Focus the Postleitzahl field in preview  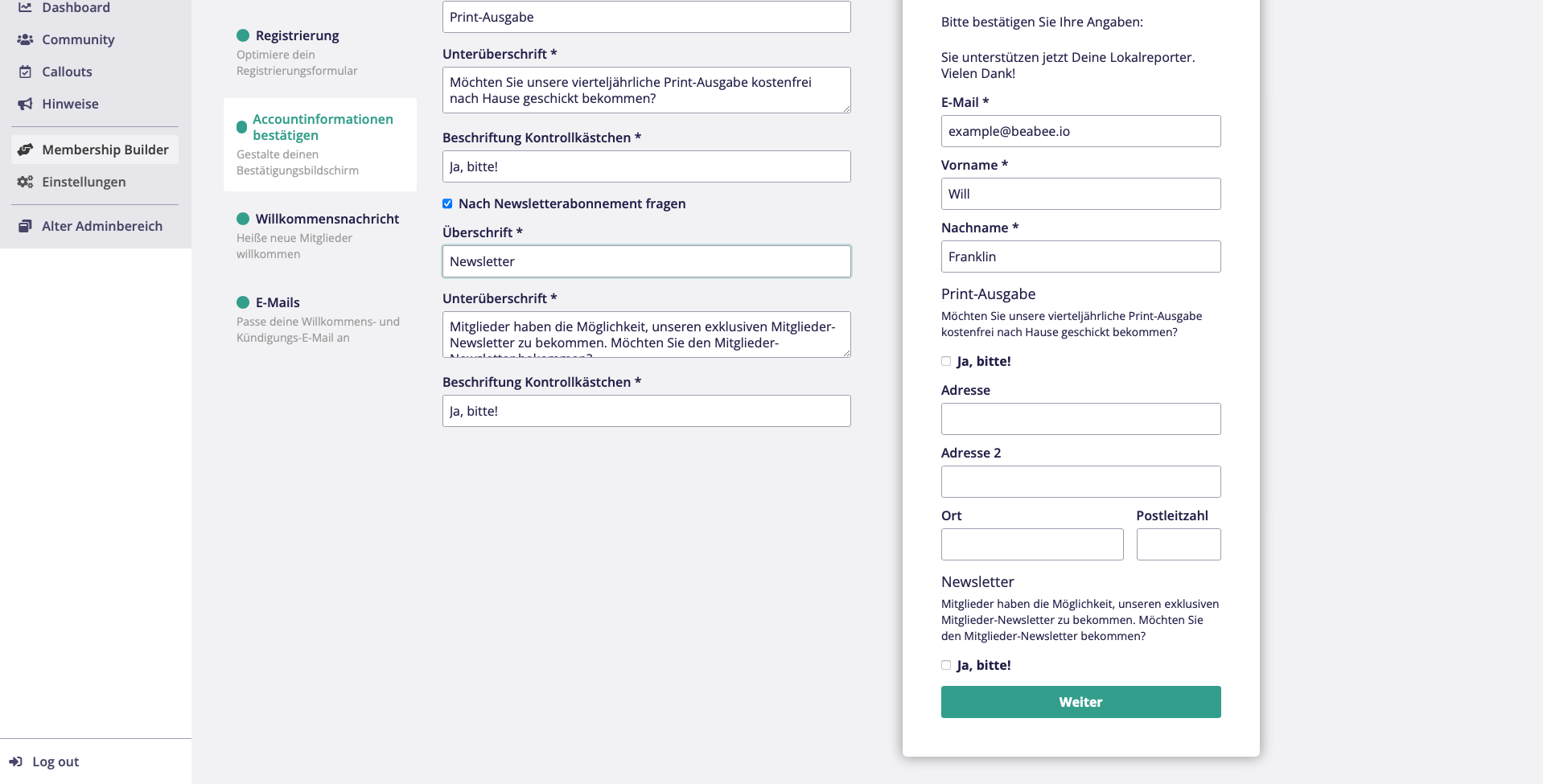(1178, 544)
